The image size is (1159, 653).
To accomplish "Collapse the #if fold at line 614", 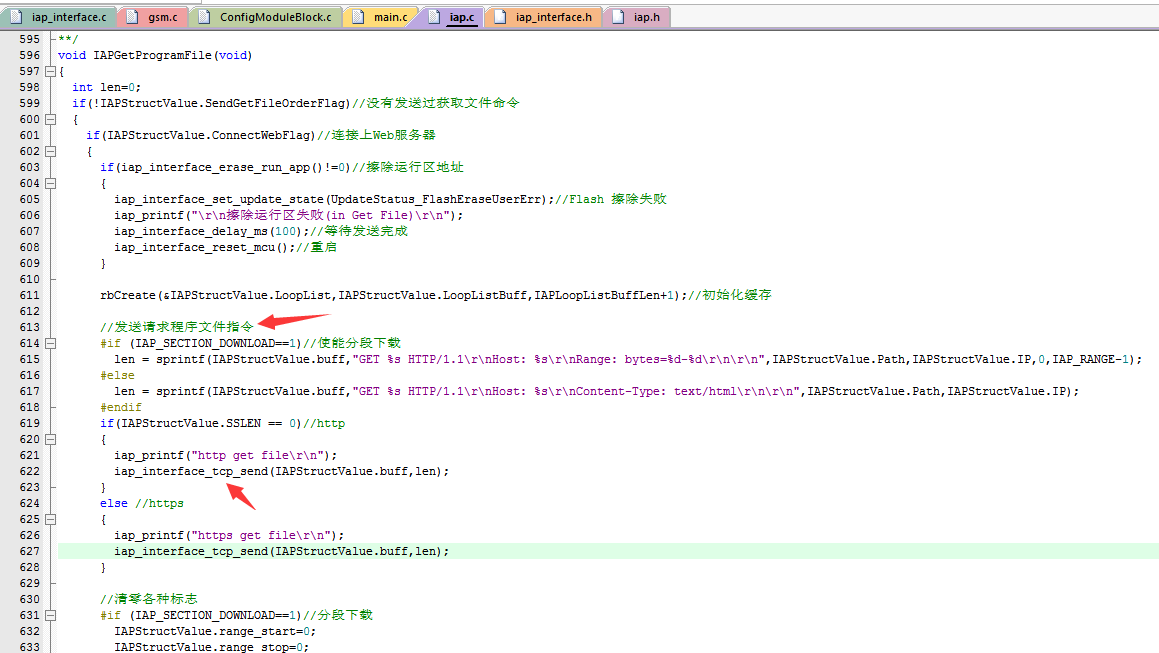I will pyautogui.click(x=50, y=343).
